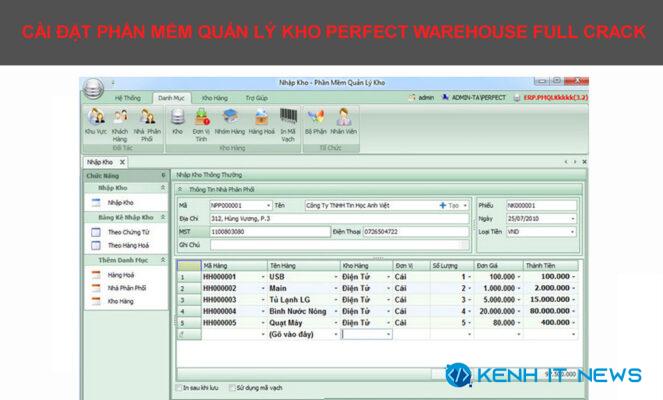Viewport: 663px width, 400px height.
Task: Click the Thành Tiền column header
Action: pos(551,266)
